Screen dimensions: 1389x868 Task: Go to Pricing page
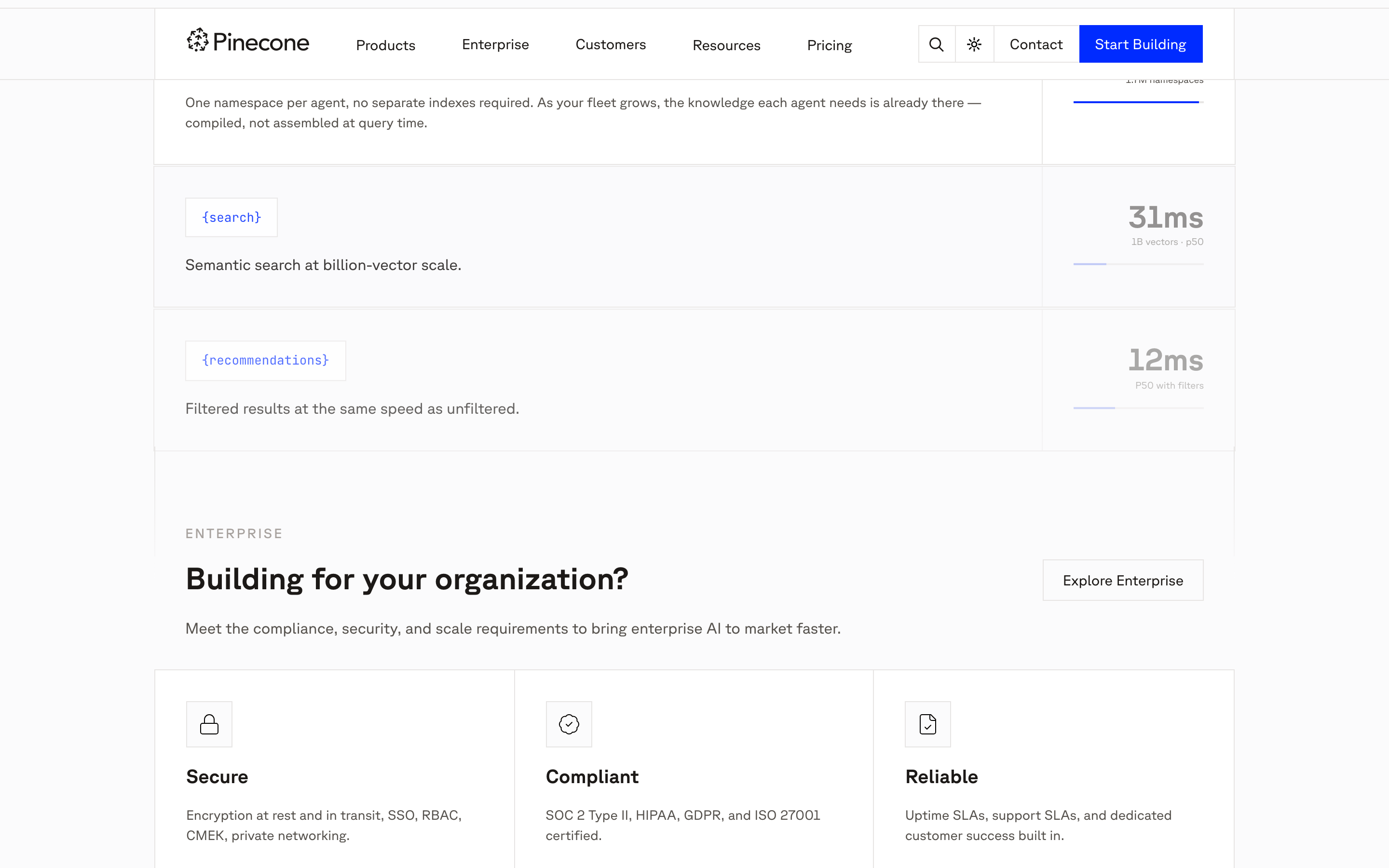830,45
